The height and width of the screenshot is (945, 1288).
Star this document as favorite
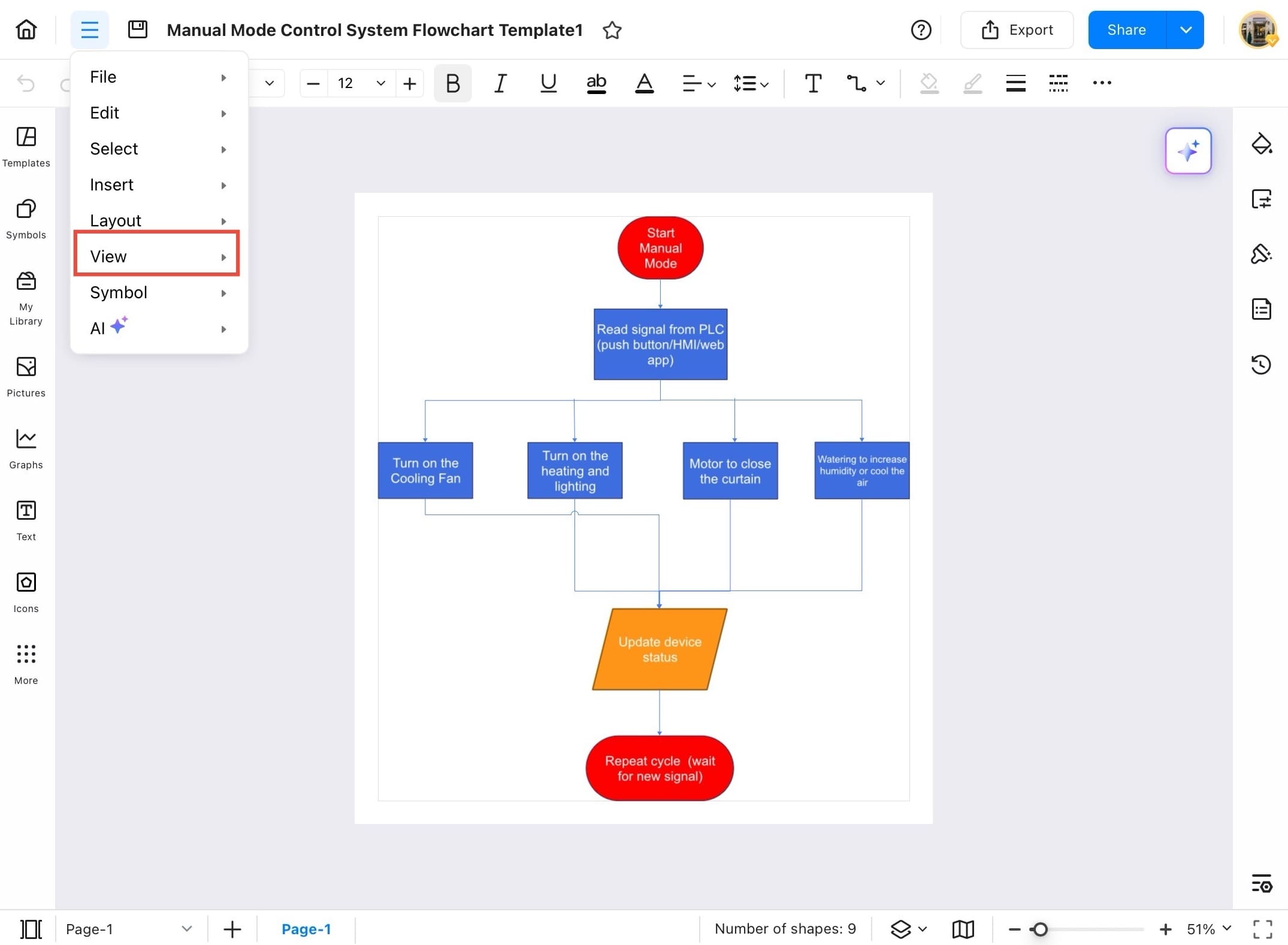click(612, 29)
